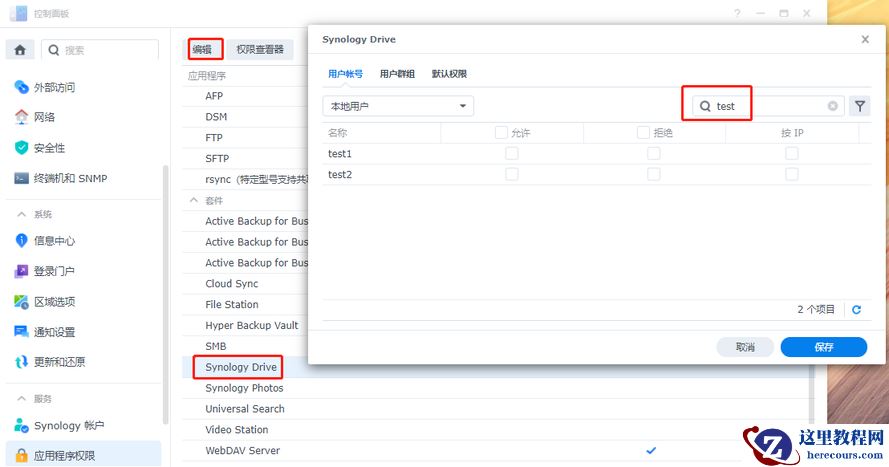This screenshot has height=467, width=889.
Task: Click the dialog search field containing test
Action: [x=768, y=106]
